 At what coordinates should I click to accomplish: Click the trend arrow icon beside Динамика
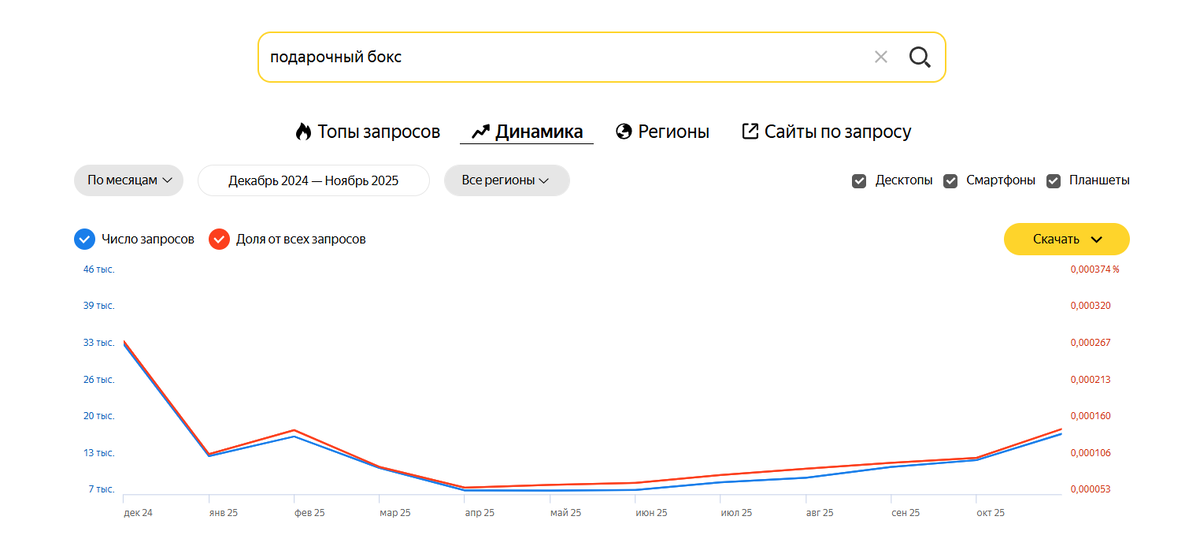[480, 132]
